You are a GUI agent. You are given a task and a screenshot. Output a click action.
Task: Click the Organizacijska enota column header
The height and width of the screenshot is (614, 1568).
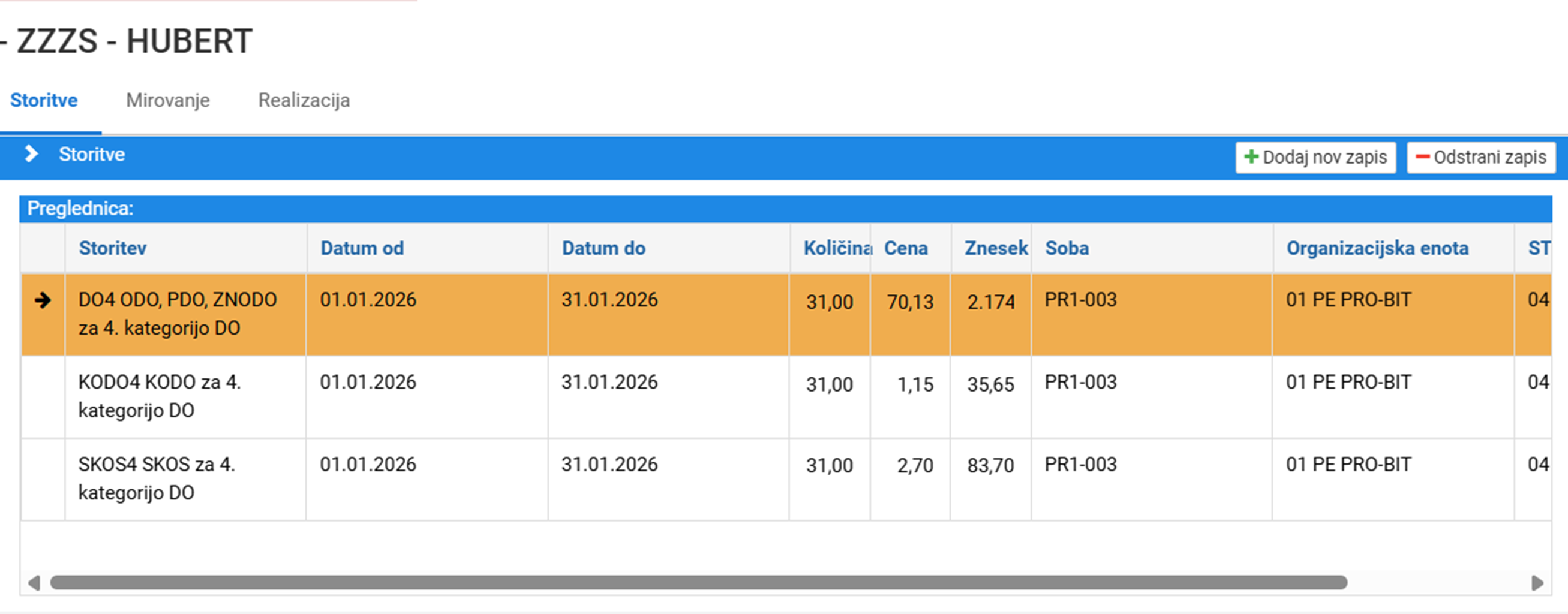[x=1377, y=248]
